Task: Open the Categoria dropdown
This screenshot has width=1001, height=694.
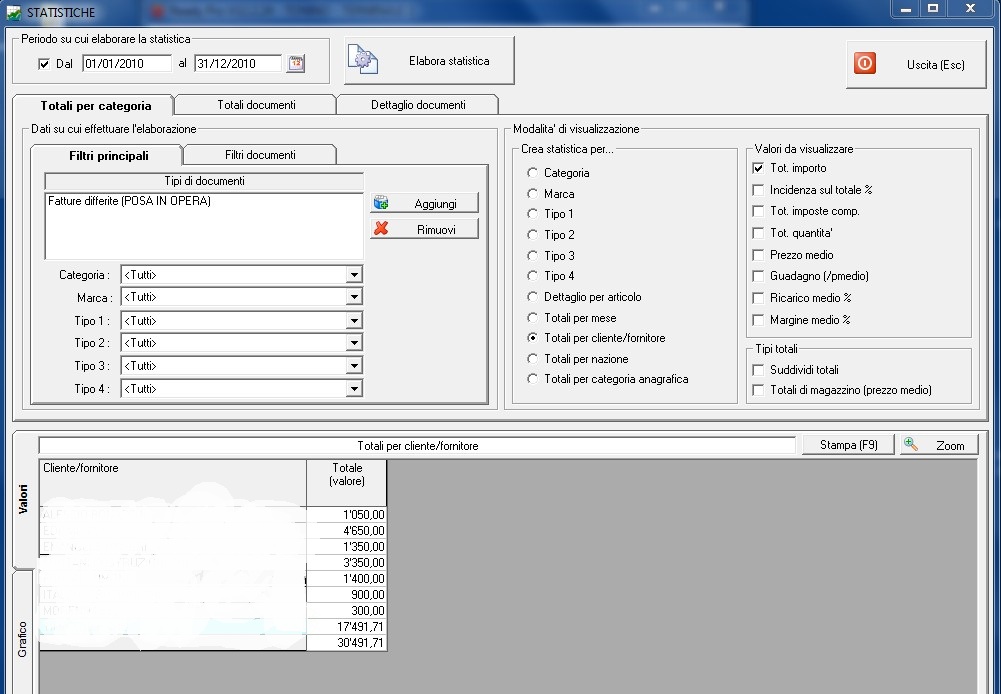Action: point(354,275)
